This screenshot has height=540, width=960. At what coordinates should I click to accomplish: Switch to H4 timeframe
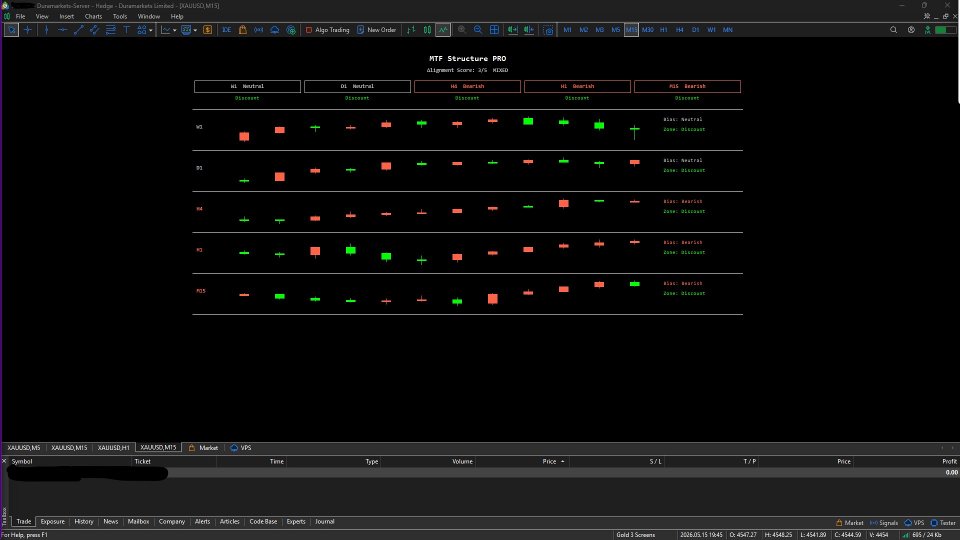[680, 29]
